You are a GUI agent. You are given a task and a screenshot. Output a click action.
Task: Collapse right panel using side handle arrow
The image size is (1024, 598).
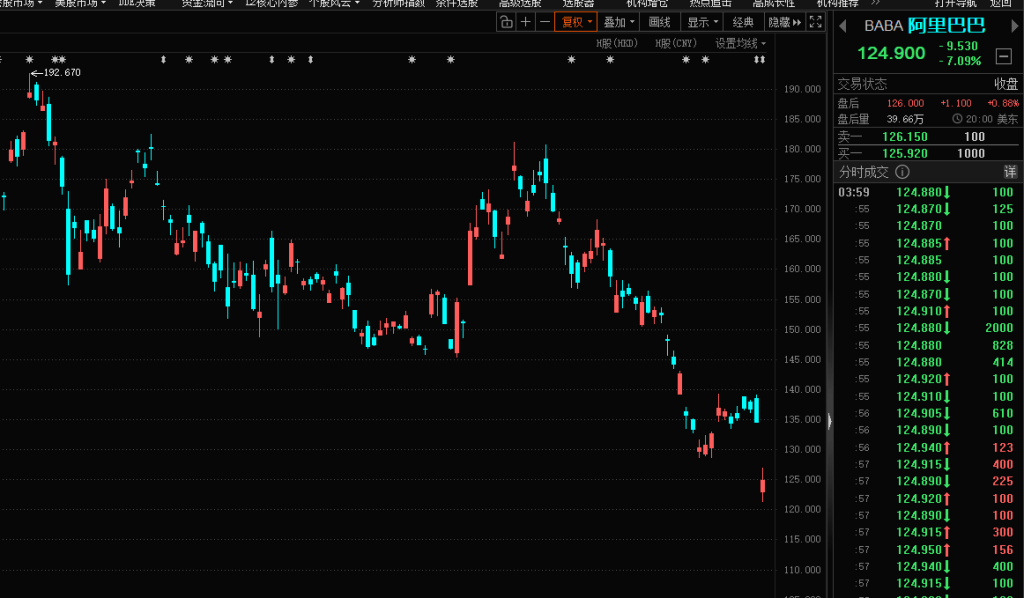(828, 422)
